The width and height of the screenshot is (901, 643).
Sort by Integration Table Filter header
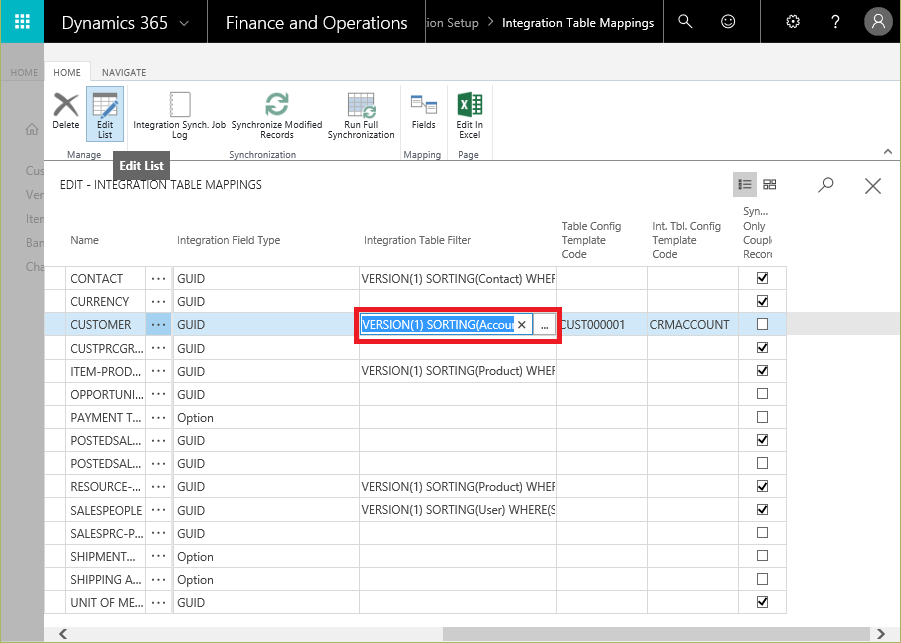pyautogui.click(x=417, y=240)
